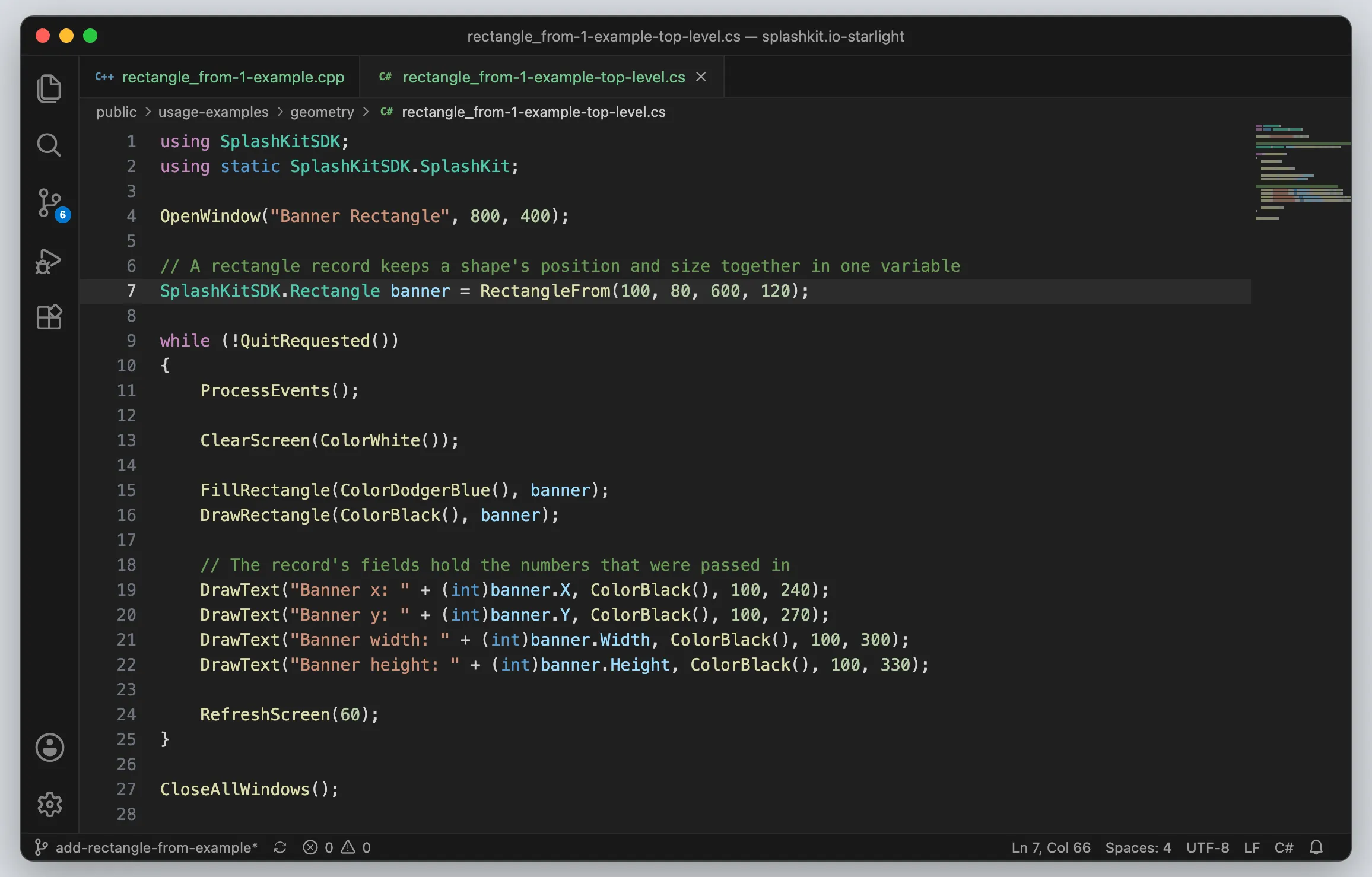1372x877 pixels.
Task: Click C# language mode in status bar
Action: [1284, 847]
